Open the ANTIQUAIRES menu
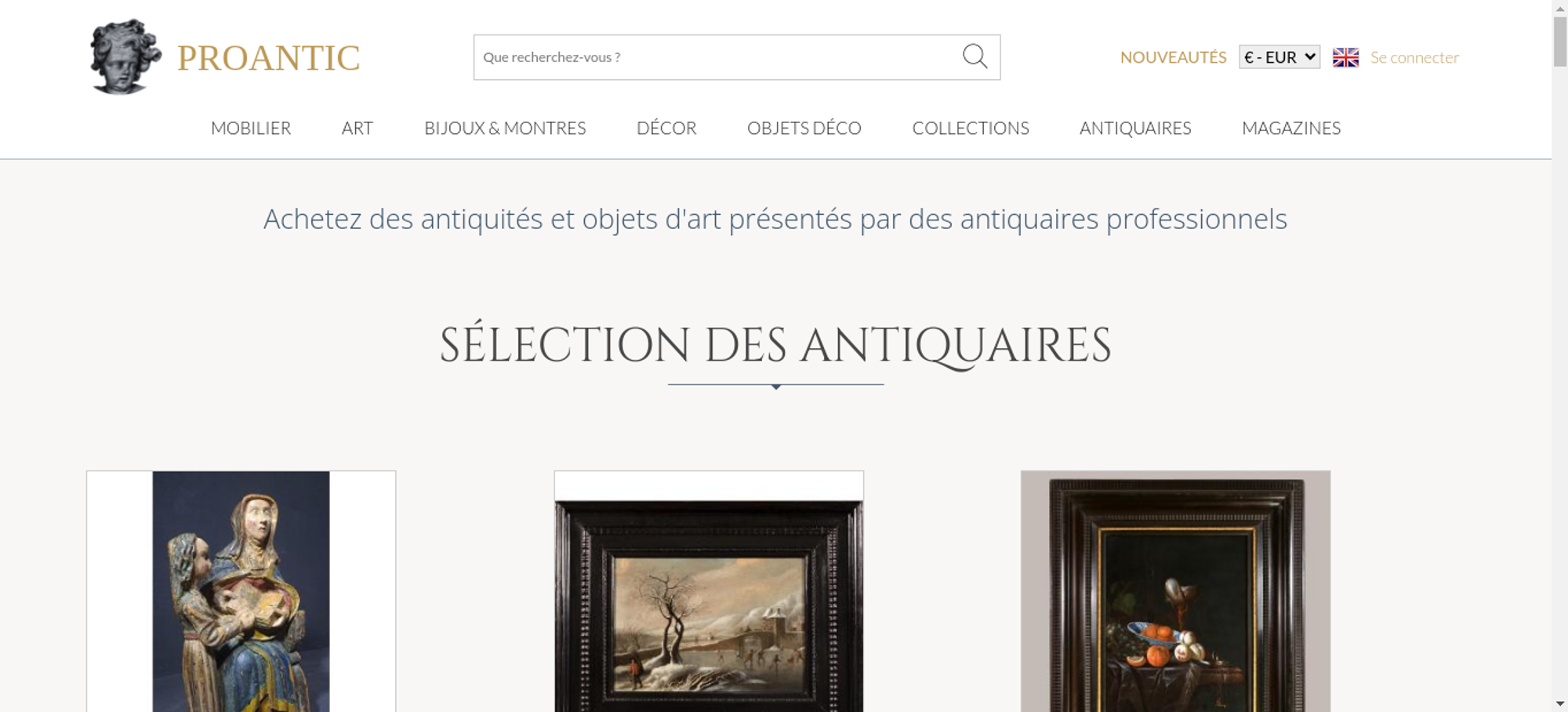 (1135, 128)
